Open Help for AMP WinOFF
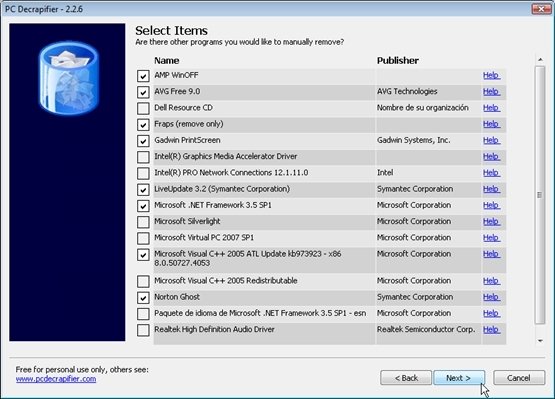Image resolution: width=555 pixels, height=399 pixels. tap(491, 75)
